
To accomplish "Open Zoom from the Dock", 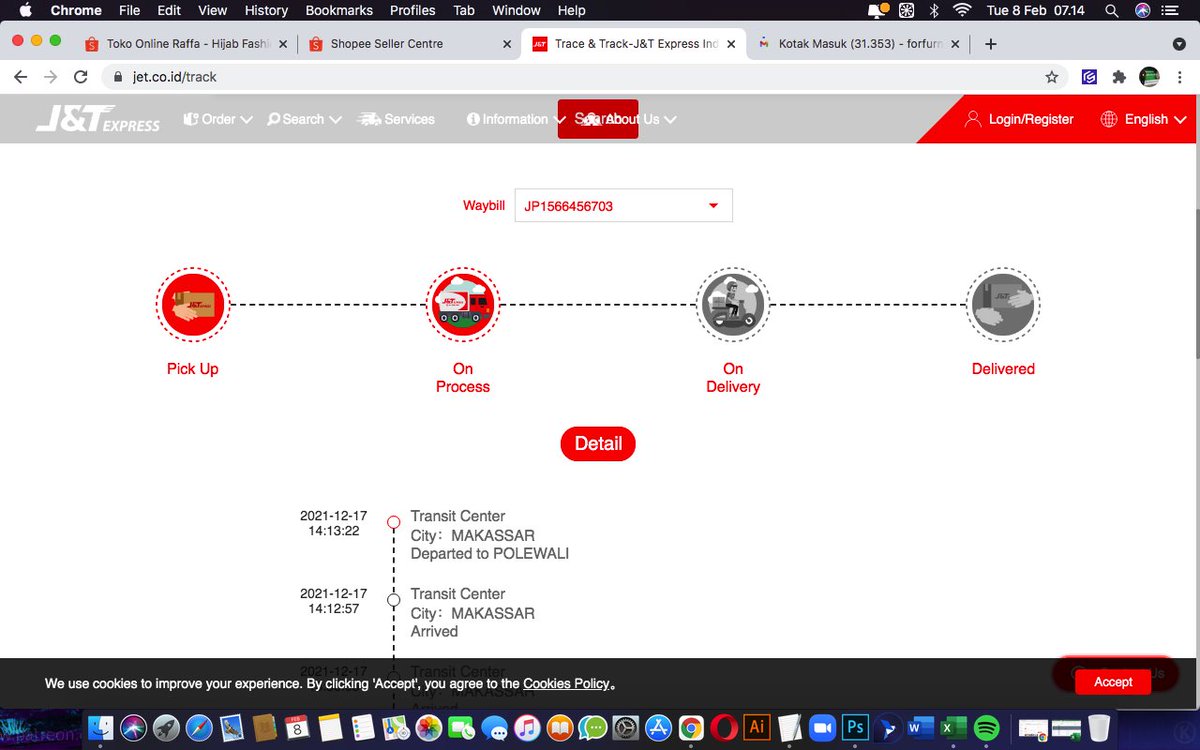I will 822,727.
